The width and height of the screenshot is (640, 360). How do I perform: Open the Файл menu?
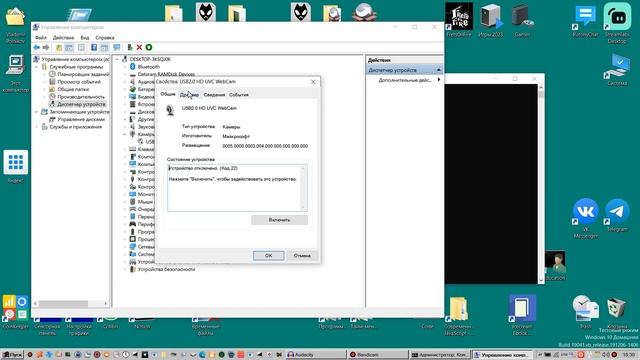41,38
